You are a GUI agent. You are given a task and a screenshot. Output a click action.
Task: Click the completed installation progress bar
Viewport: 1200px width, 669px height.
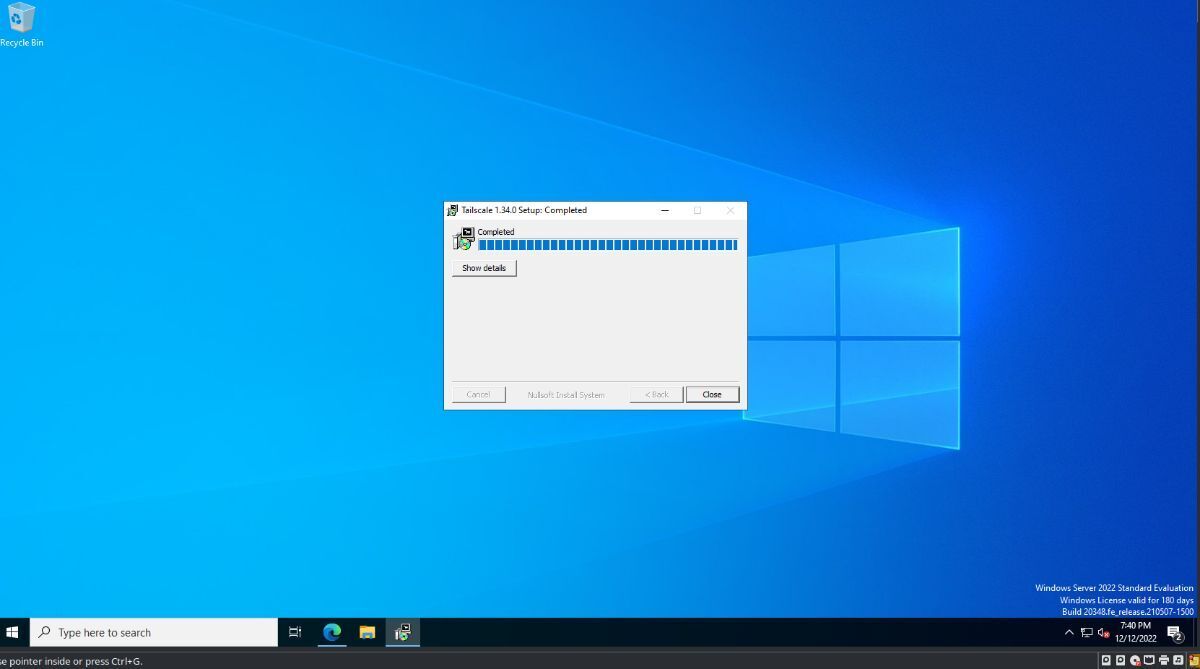pos(608,245)
